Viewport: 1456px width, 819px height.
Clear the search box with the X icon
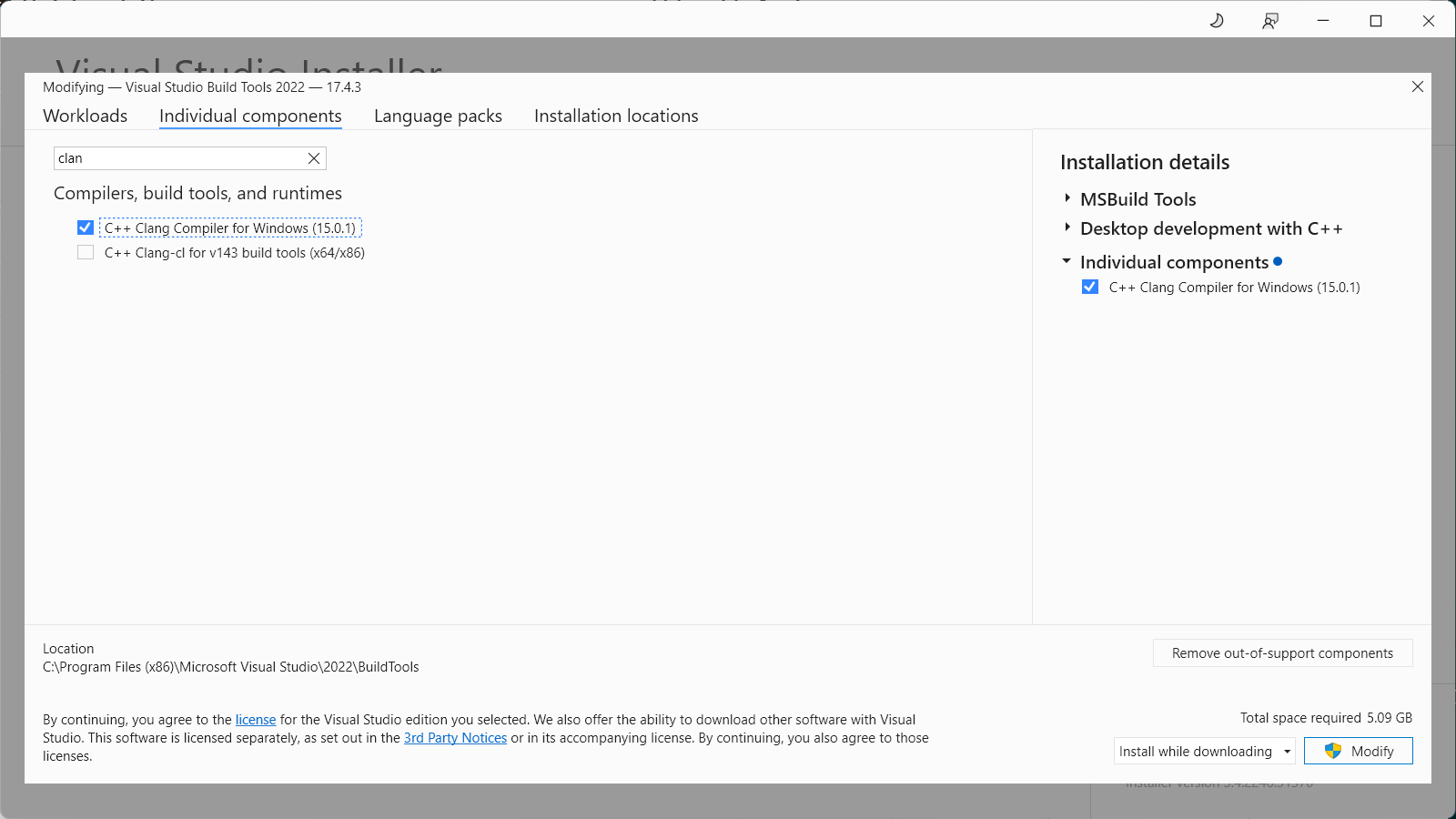(314, 158)
